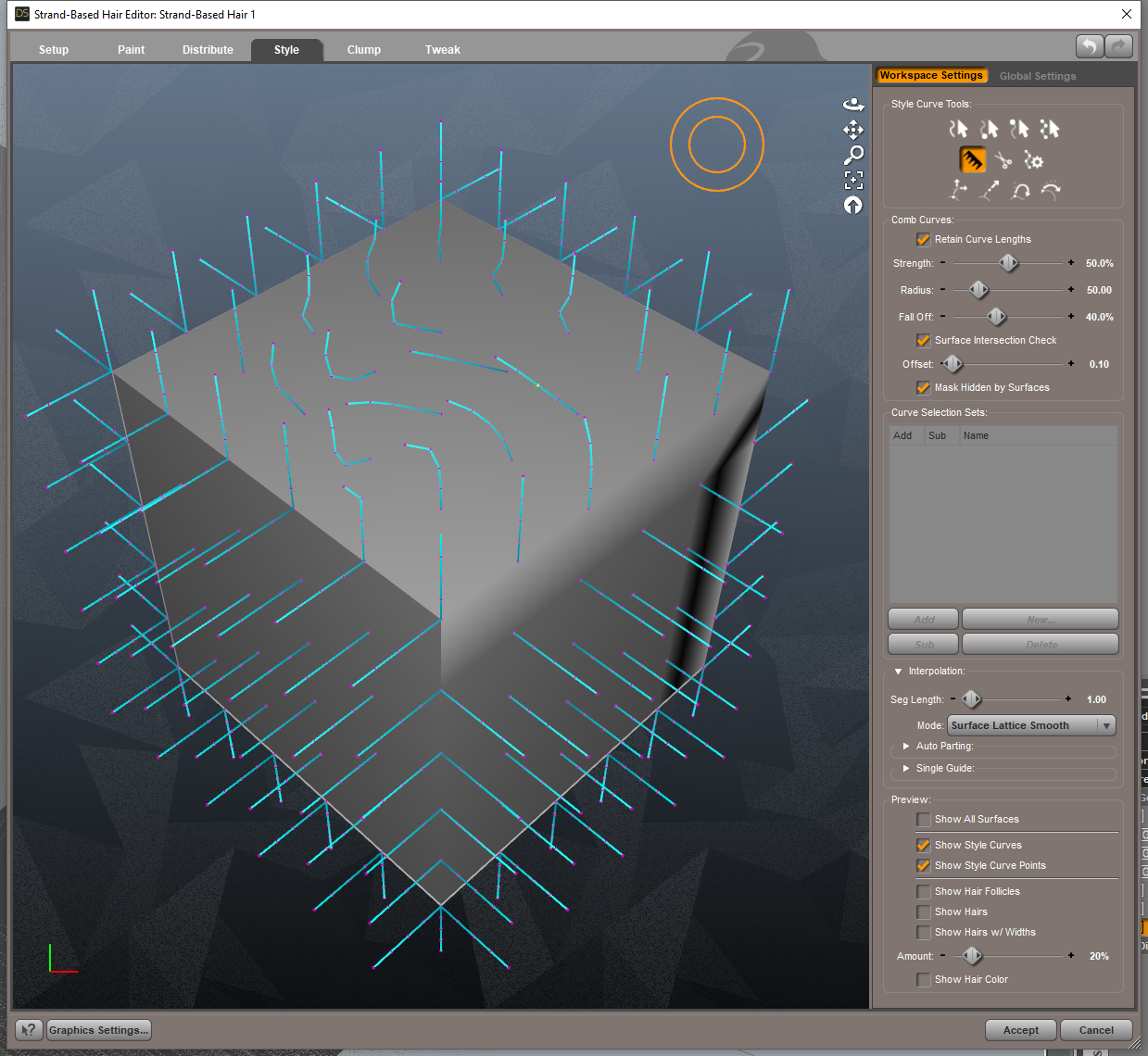Image resolution: width=1148 pixels, height=1056 pixels.
Task: Decrease Strength with its minus icon
Action: [943, 263]
